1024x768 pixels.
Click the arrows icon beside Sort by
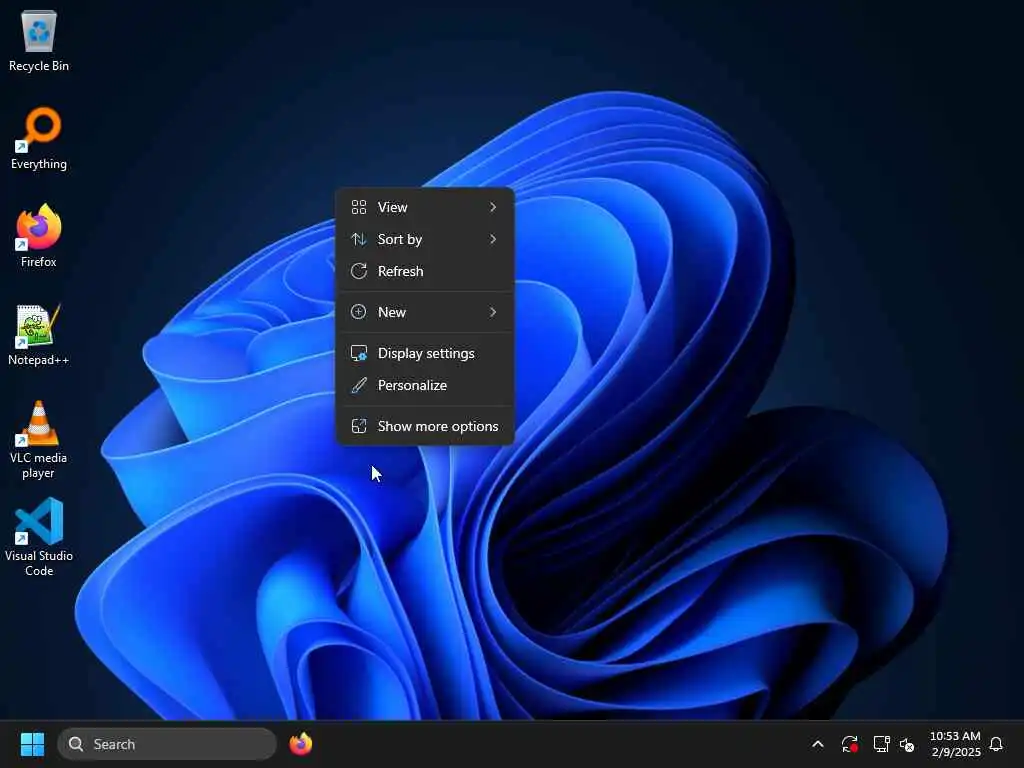359,239
